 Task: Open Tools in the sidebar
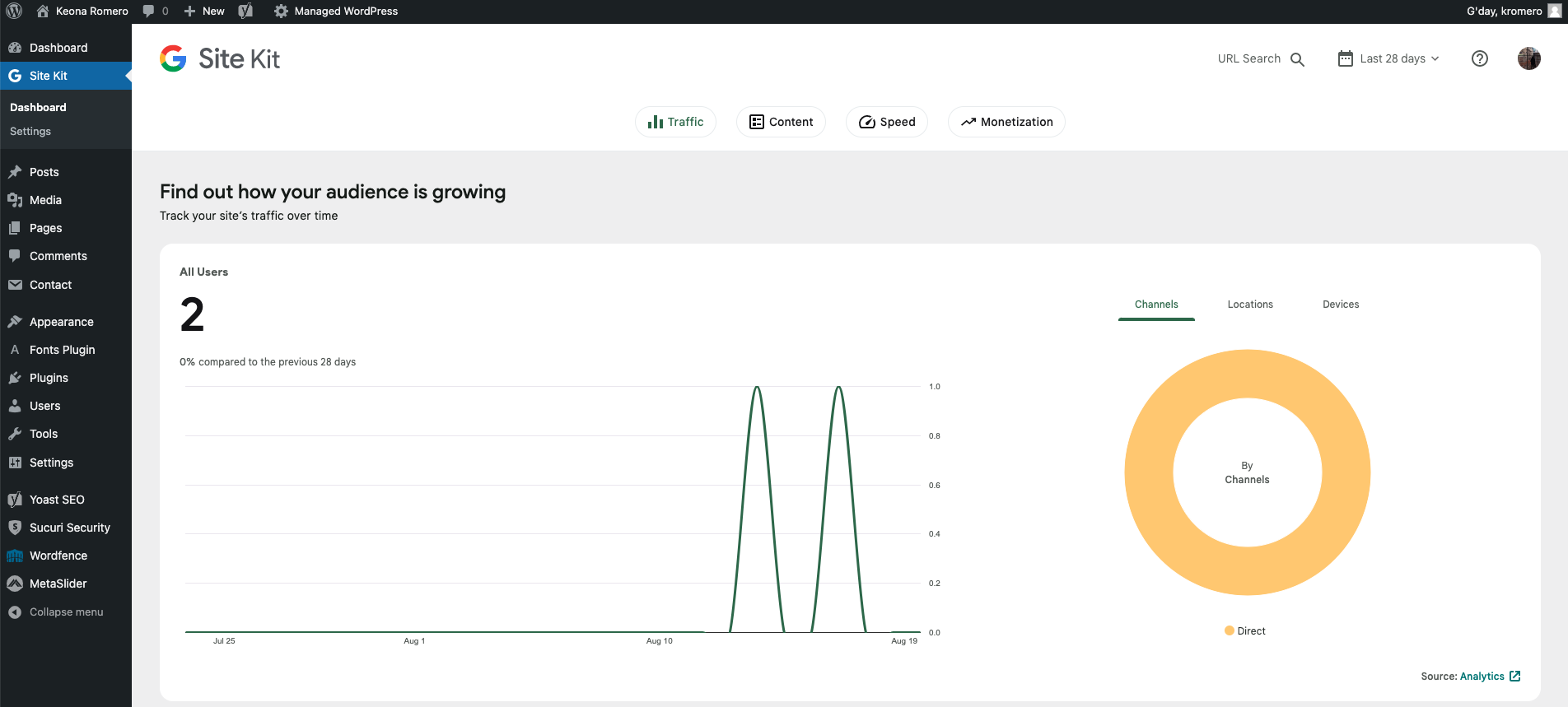66,434
